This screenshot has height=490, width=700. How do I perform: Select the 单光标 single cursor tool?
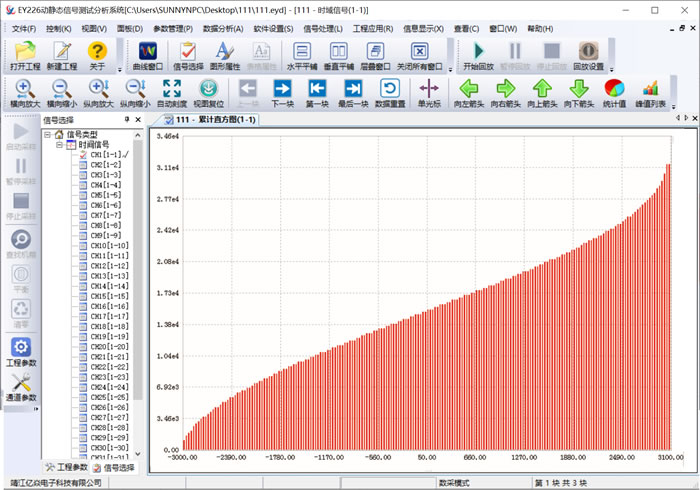click(x=429, y=93)
